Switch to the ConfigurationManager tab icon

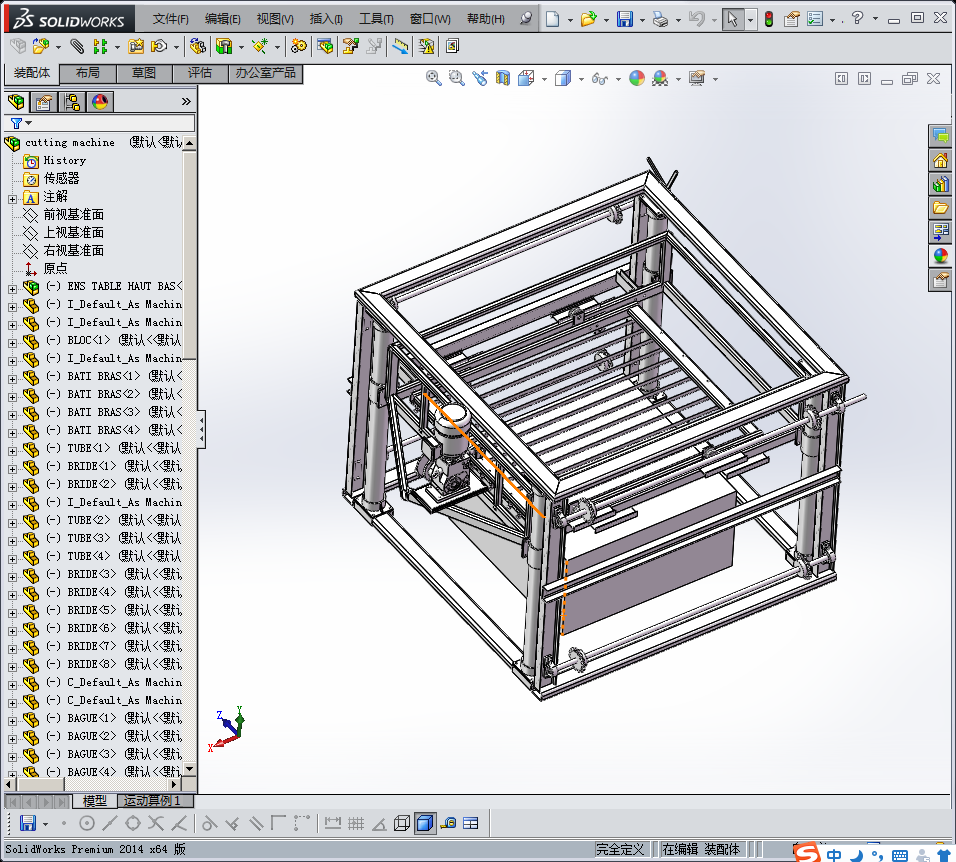pyautogui.click(x=72, y=102)
